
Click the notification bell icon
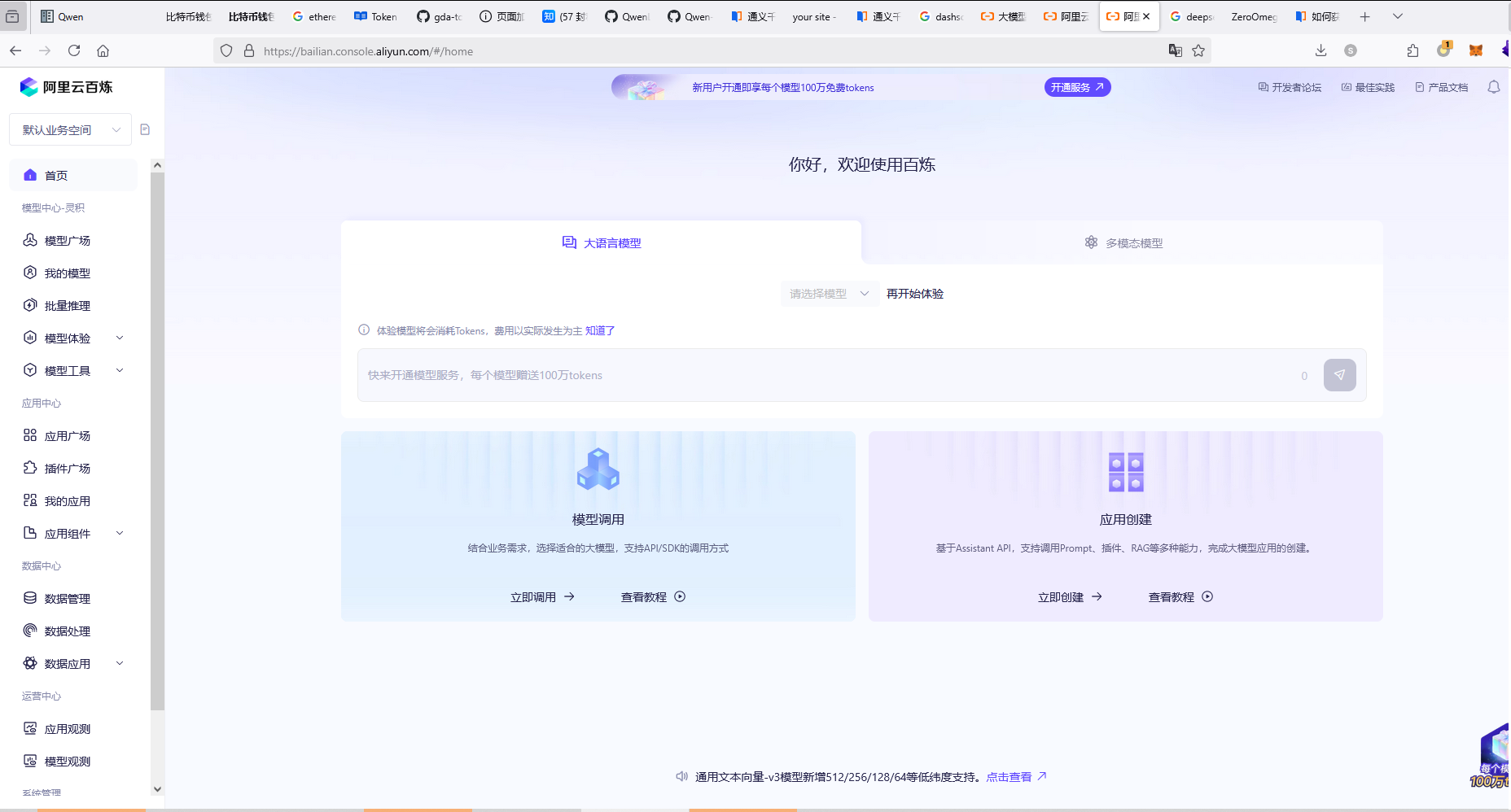click(1493, 87)
